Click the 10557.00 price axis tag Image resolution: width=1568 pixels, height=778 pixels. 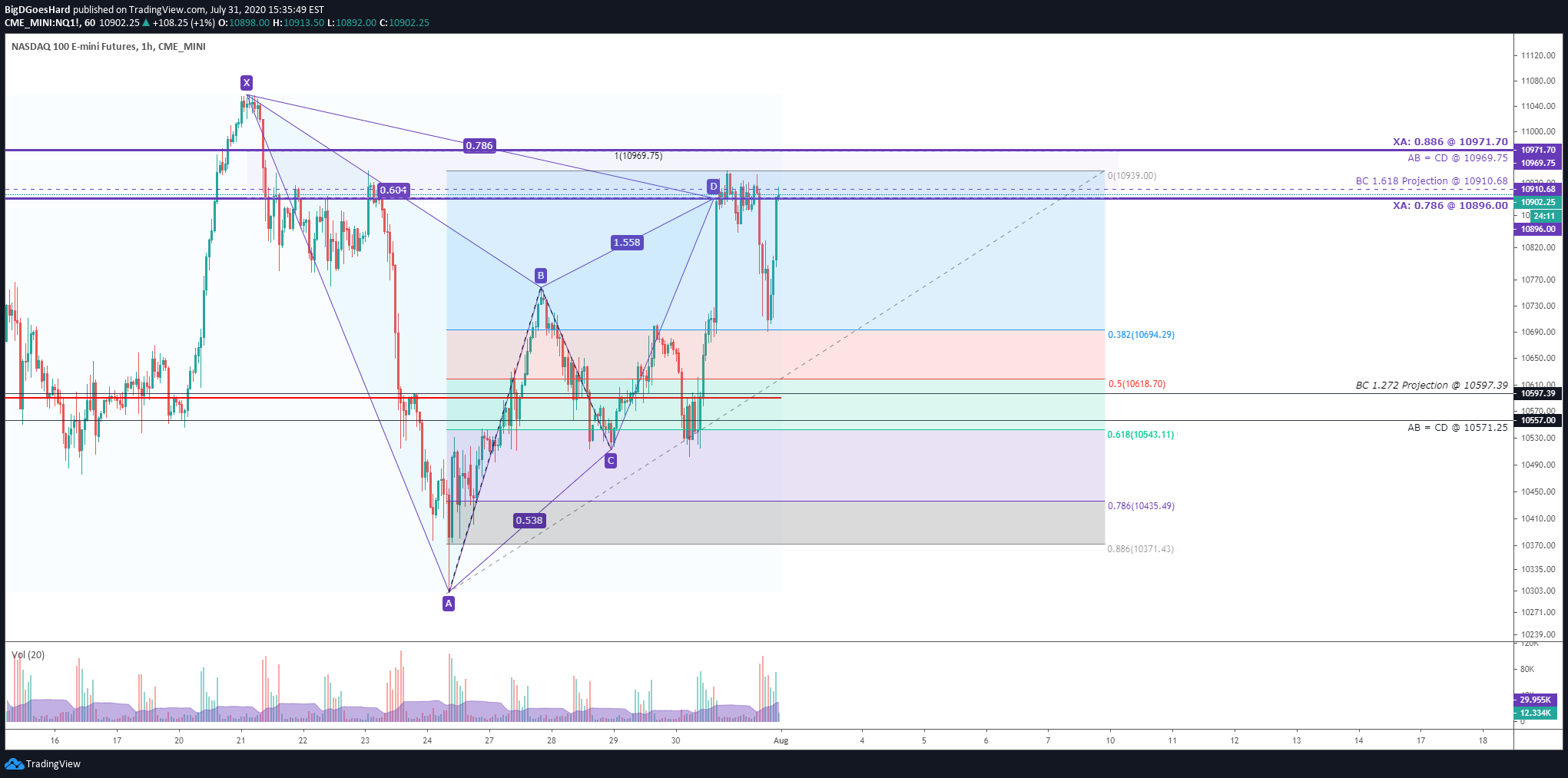click(x=1537, y=421)
